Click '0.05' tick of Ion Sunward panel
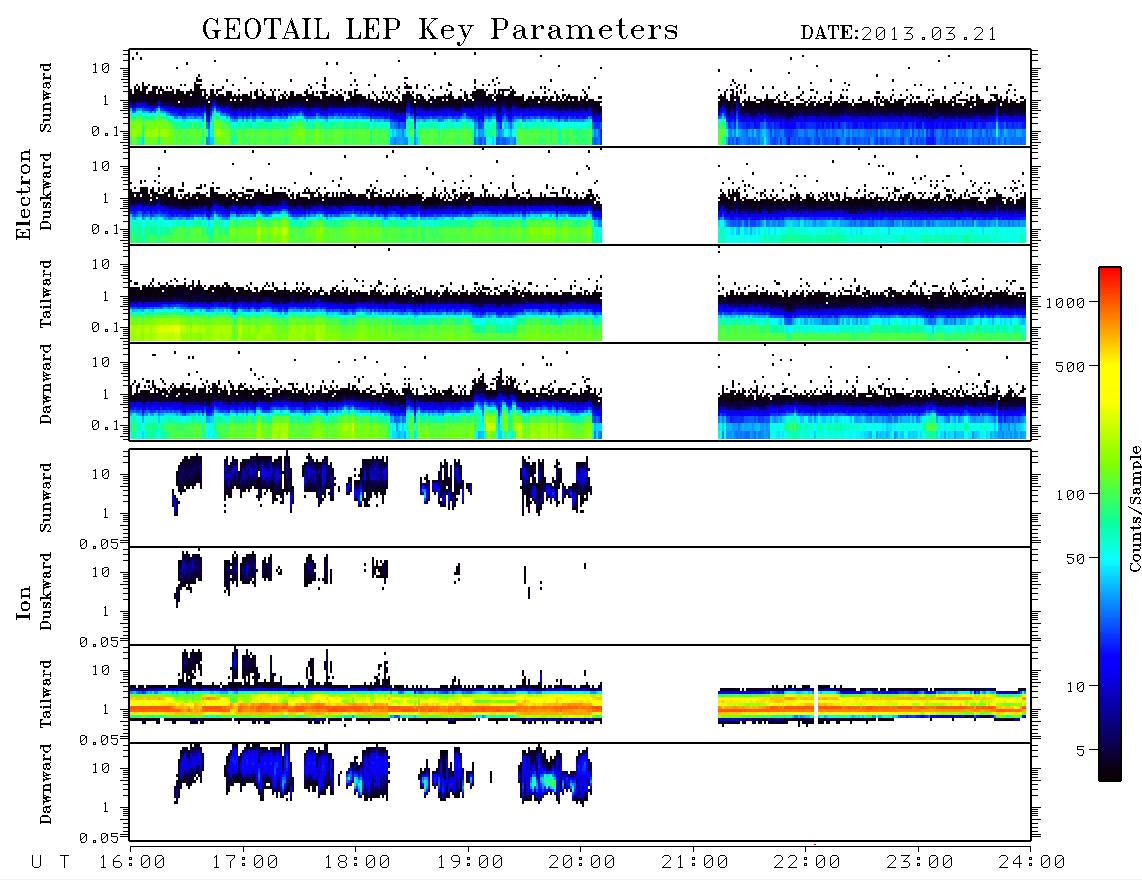The height and width of the screenshot is (880, 1142). [x=99, y=543]
